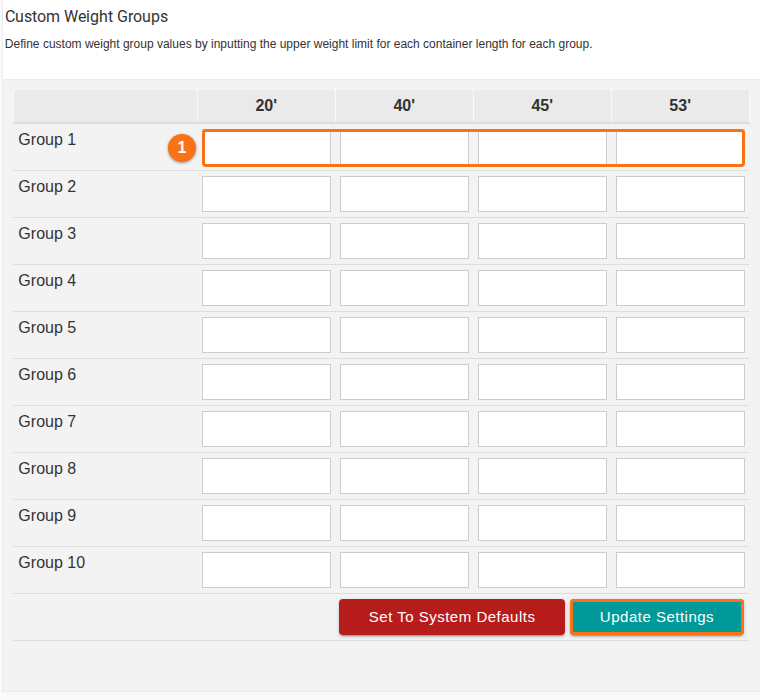This screenshot has height=700, width=760.
Task: Select Group 2 45' input box
Action: [542, 194]
